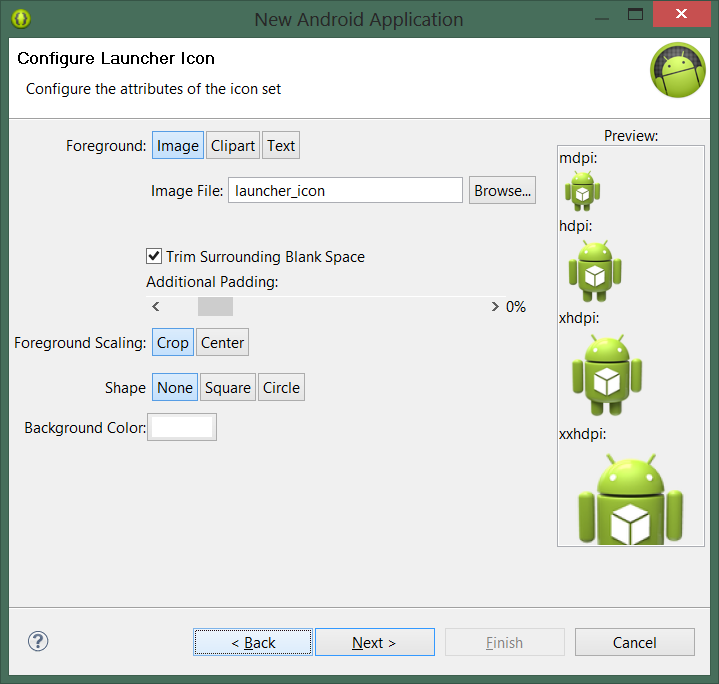Image resolution: width=719 pixels, height=684 pixels.
Task: Close the New Android Application dialog
Action: pyautogui.click(x=681, y=14)
